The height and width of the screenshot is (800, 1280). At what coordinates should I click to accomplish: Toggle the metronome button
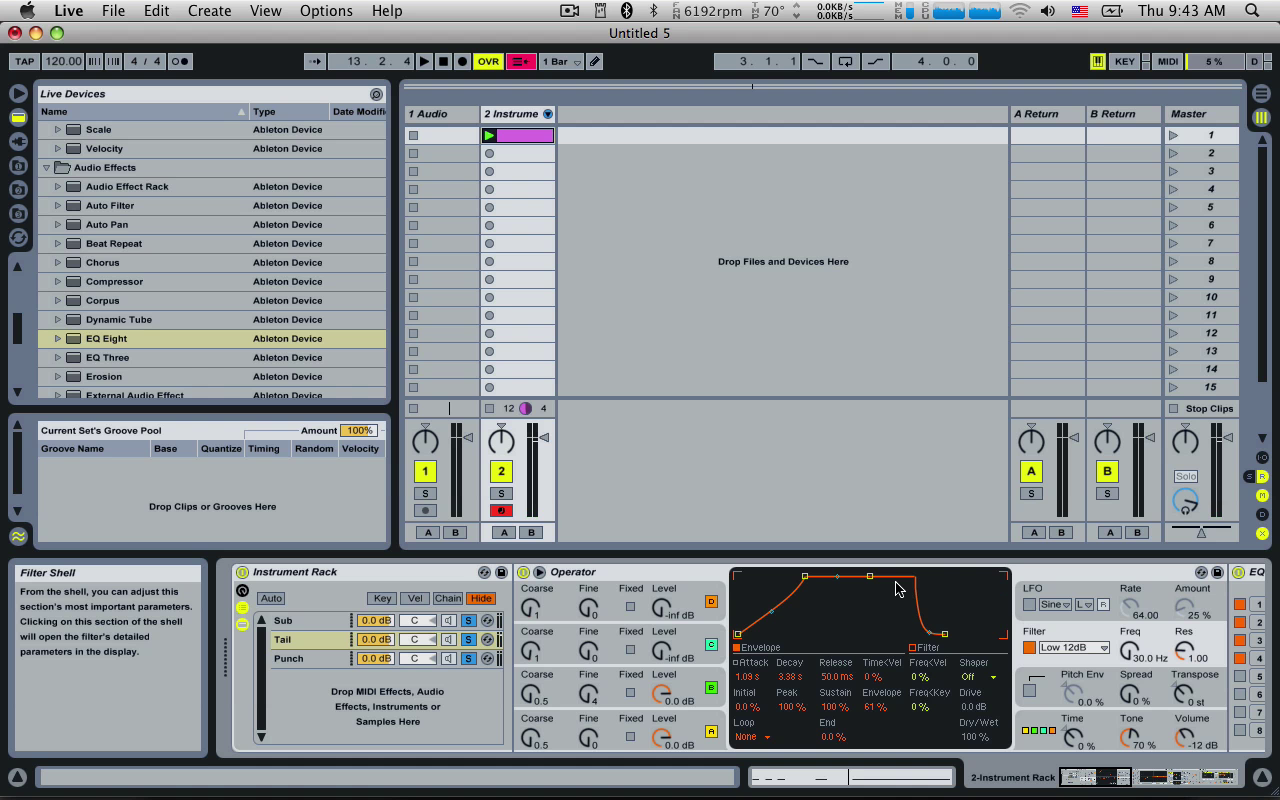(180, 61)
